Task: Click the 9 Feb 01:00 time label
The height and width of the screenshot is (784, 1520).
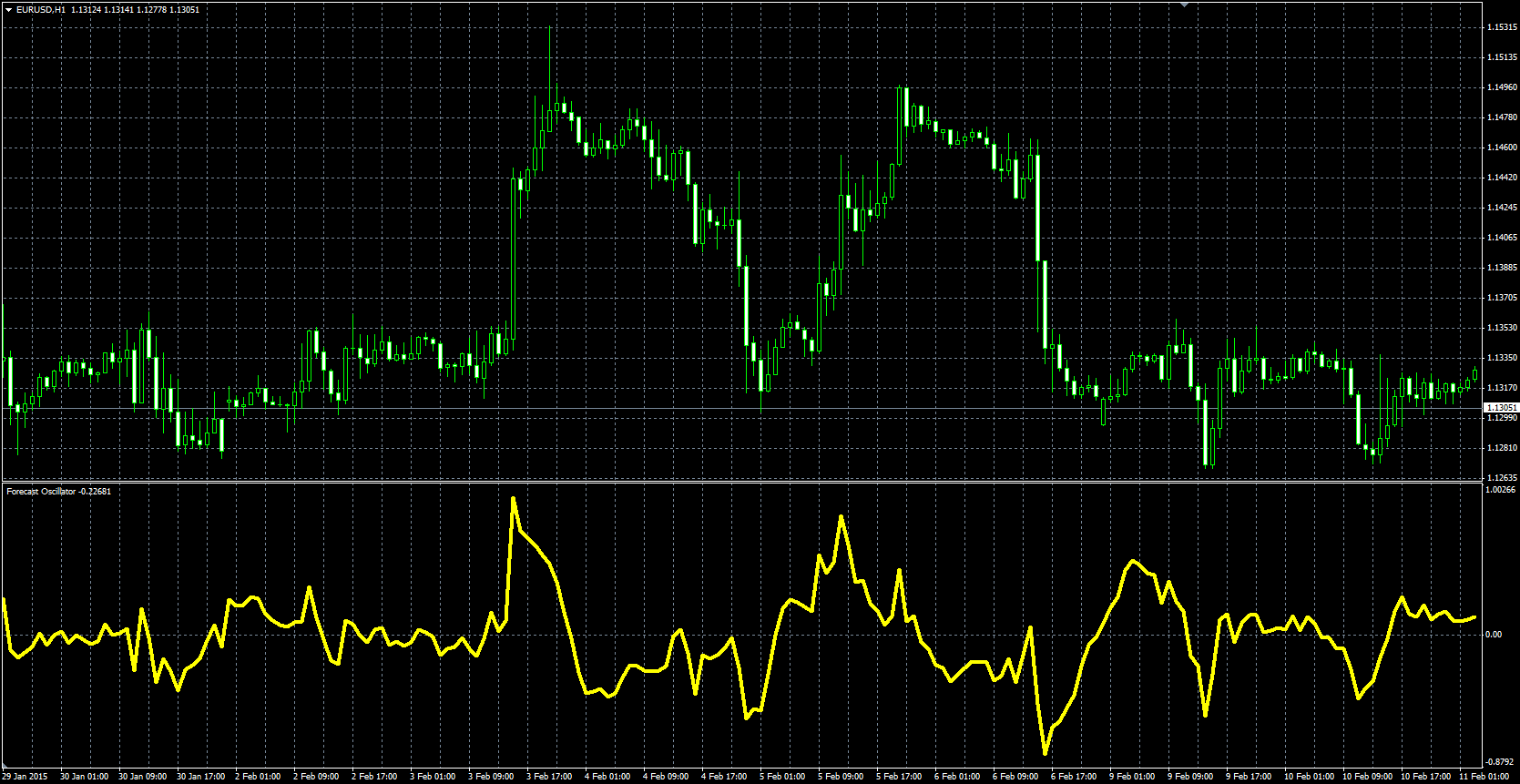Action: tap(1133, 777)
